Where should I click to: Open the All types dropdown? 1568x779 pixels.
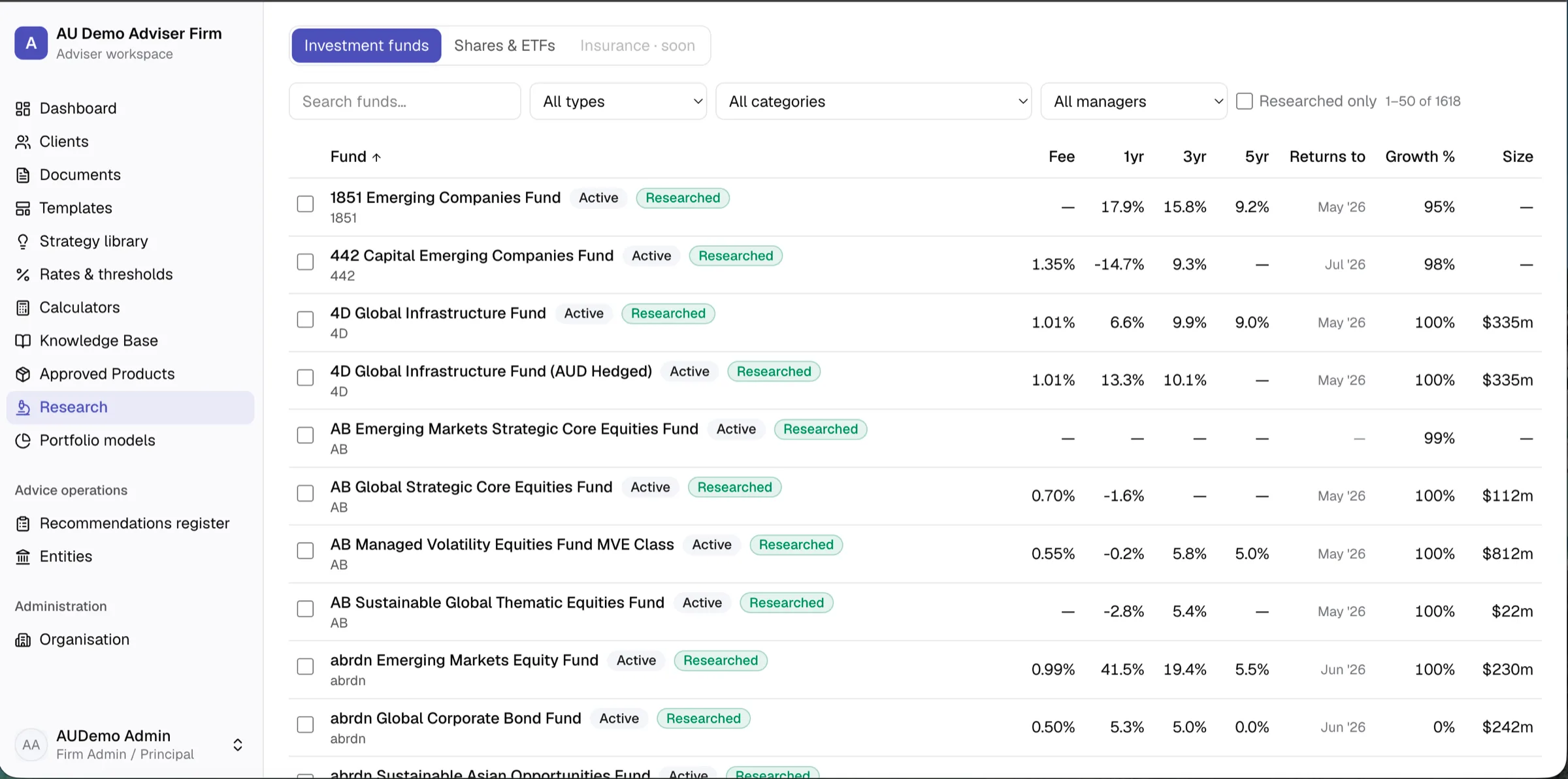tap(618, 101)
